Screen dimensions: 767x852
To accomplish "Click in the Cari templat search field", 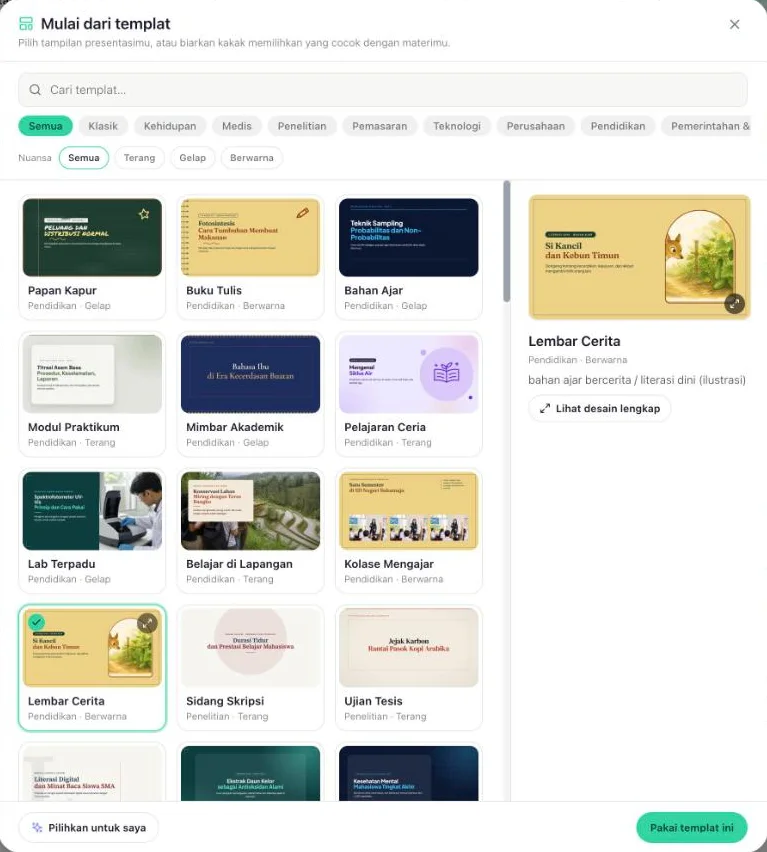I will pyautogui.click(x=383, y=90).
